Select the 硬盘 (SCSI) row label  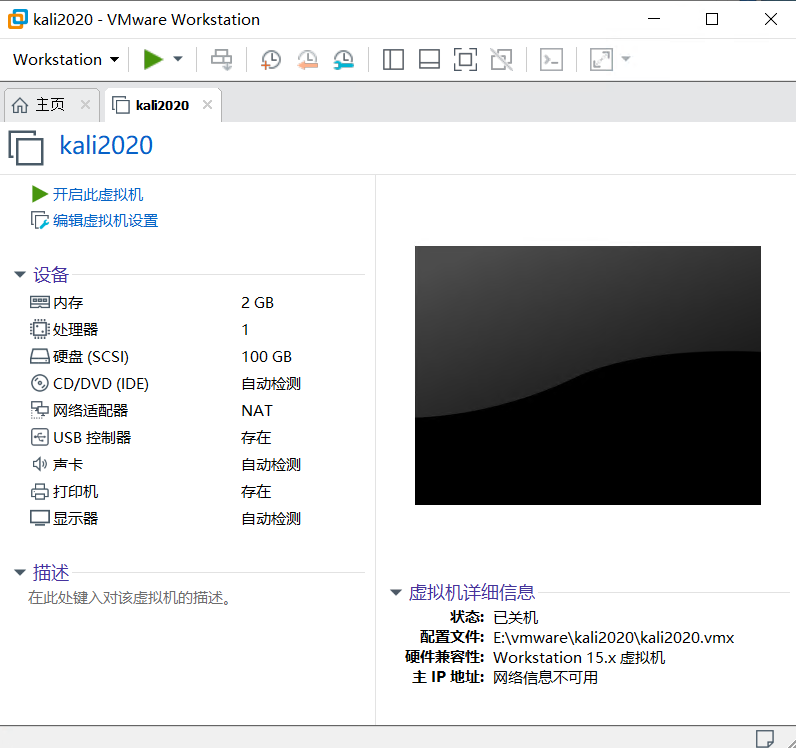pyautogui.click(x=91, y=356)
